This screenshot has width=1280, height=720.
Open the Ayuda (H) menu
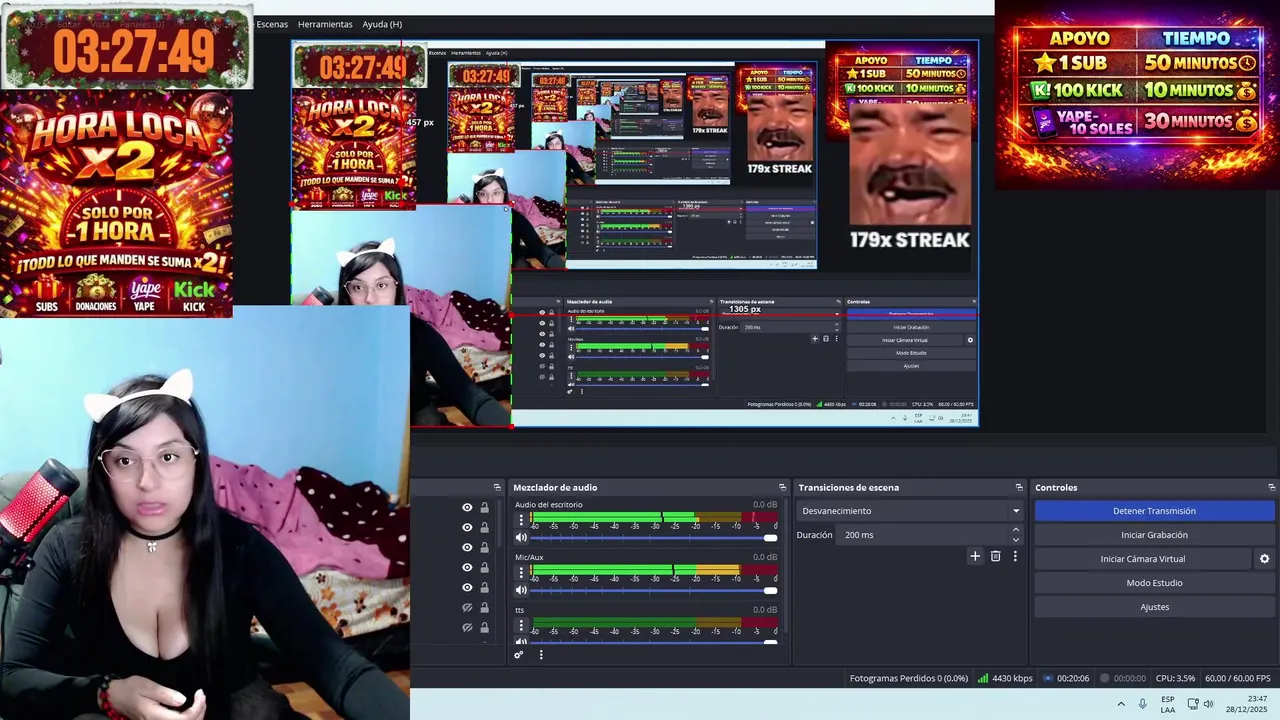coord(382,24)
